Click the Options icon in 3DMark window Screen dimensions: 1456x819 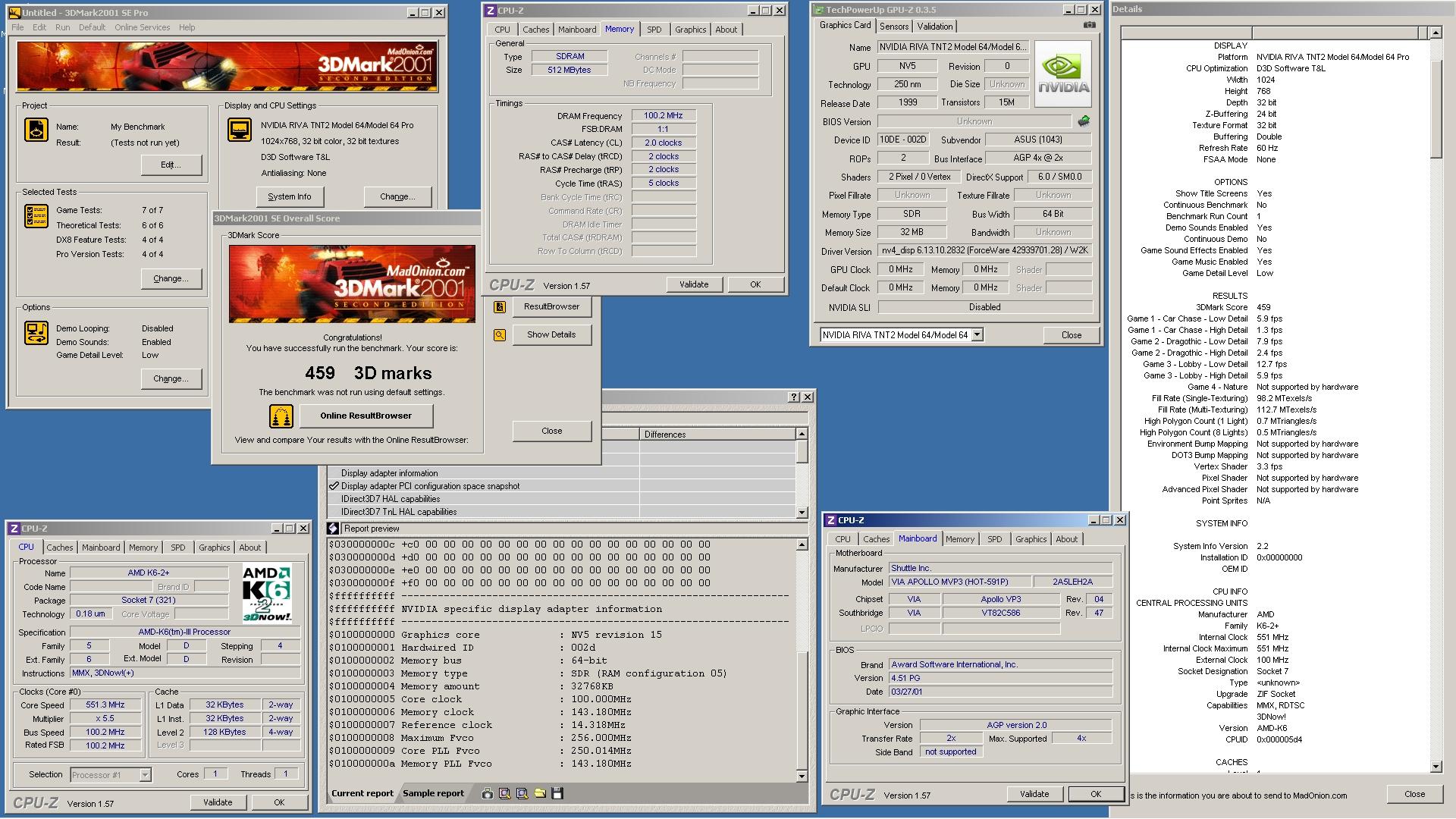[36, 333]
